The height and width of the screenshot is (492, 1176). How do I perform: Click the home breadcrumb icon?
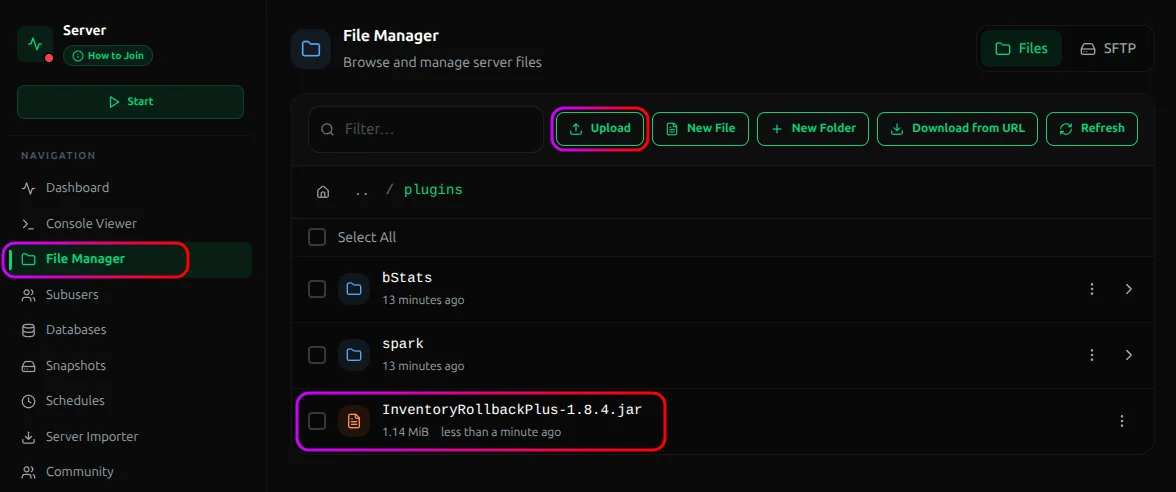click(x=323, y=191)
